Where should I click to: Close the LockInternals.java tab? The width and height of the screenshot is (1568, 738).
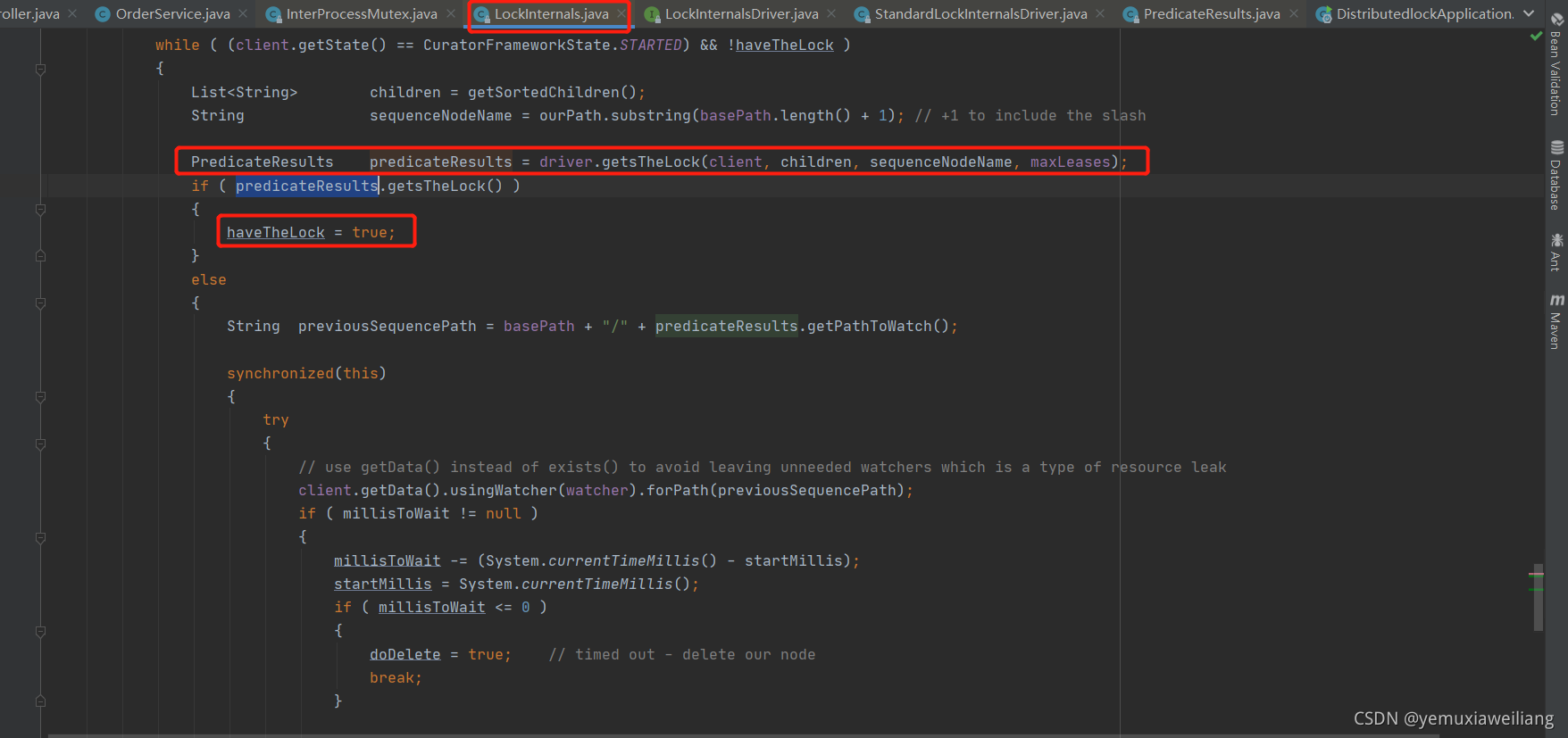(x=621, y=14)
